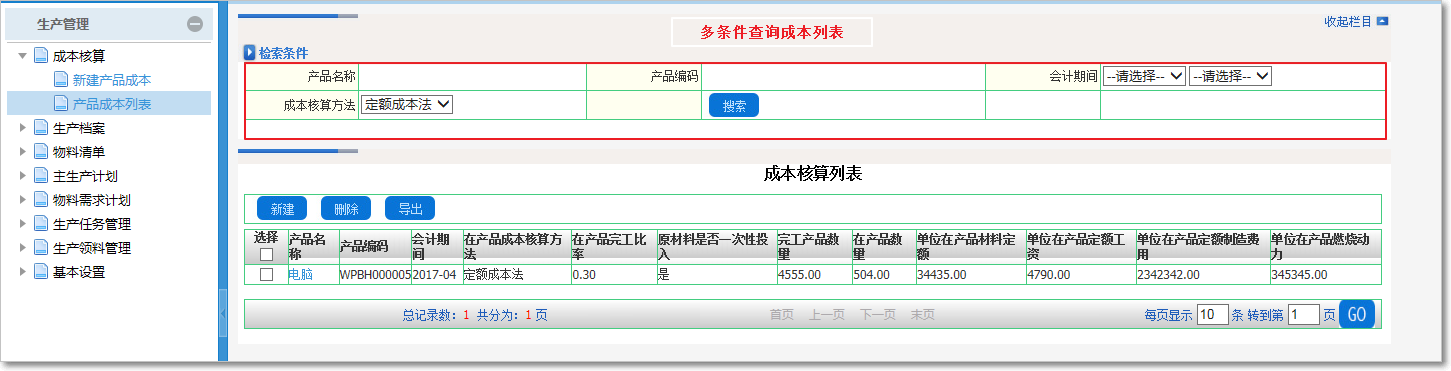
Task: Click the 生产任务管理 folder icon
Action: pyautogui.click(x=41, y=224)
